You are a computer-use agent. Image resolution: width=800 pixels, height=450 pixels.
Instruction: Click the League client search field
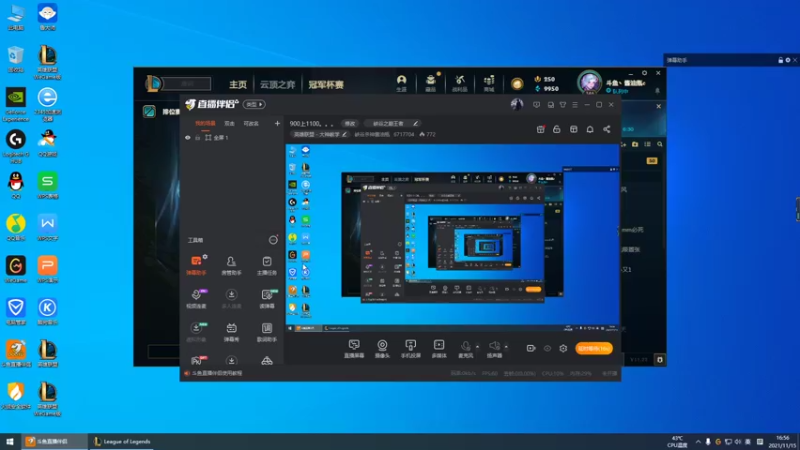(x=188, y=84)
